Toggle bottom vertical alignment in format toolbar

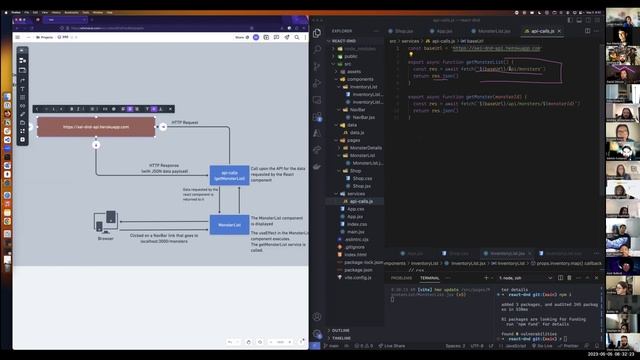(161, 109)
